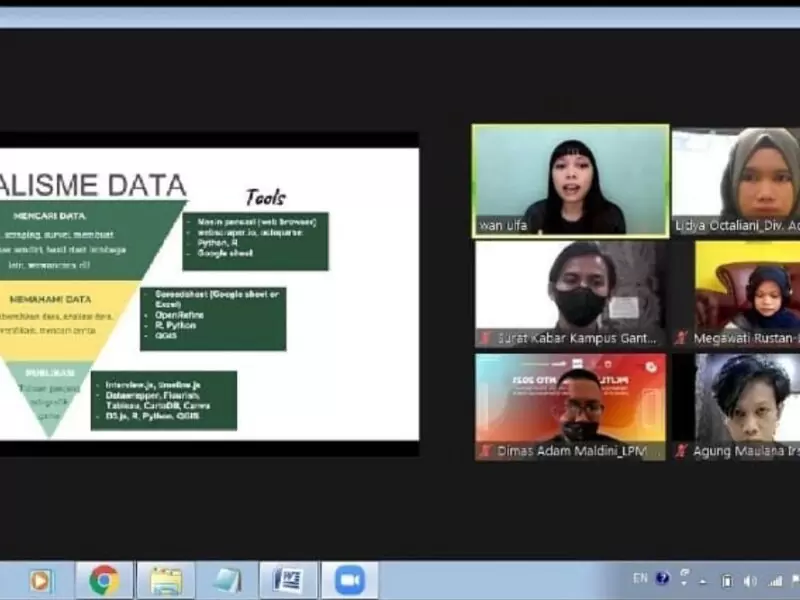
Task: Open Microsoft Word from the taskbar
Action: 289,581
